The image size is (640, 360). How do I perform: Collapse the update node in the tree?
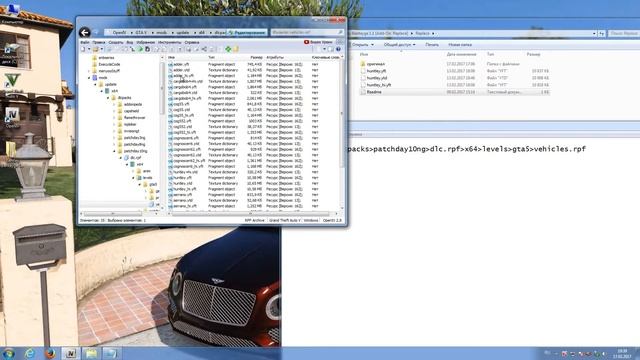tap(96, 84)
